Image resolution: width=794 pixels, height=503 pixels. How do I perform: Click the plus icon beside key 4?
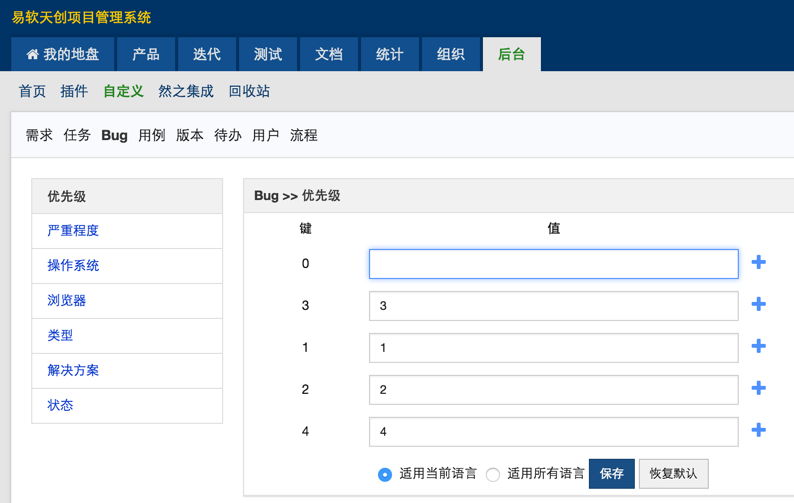point(758,430)
